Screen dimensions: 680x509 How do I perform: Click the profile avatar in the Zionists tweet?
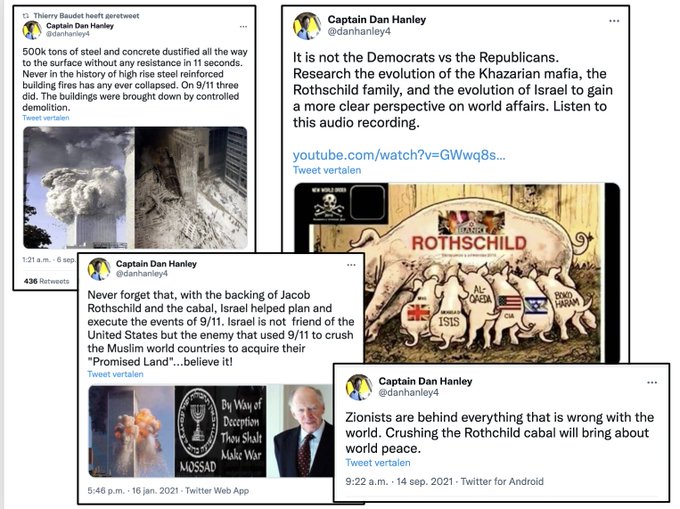point(359,387)
